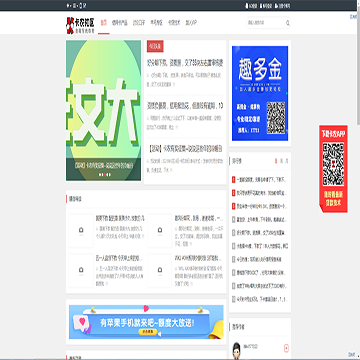Open the third item in the navigation menu
Viewport: 360px width, 360px height.
pyautogui.click(x=138, y=23)
